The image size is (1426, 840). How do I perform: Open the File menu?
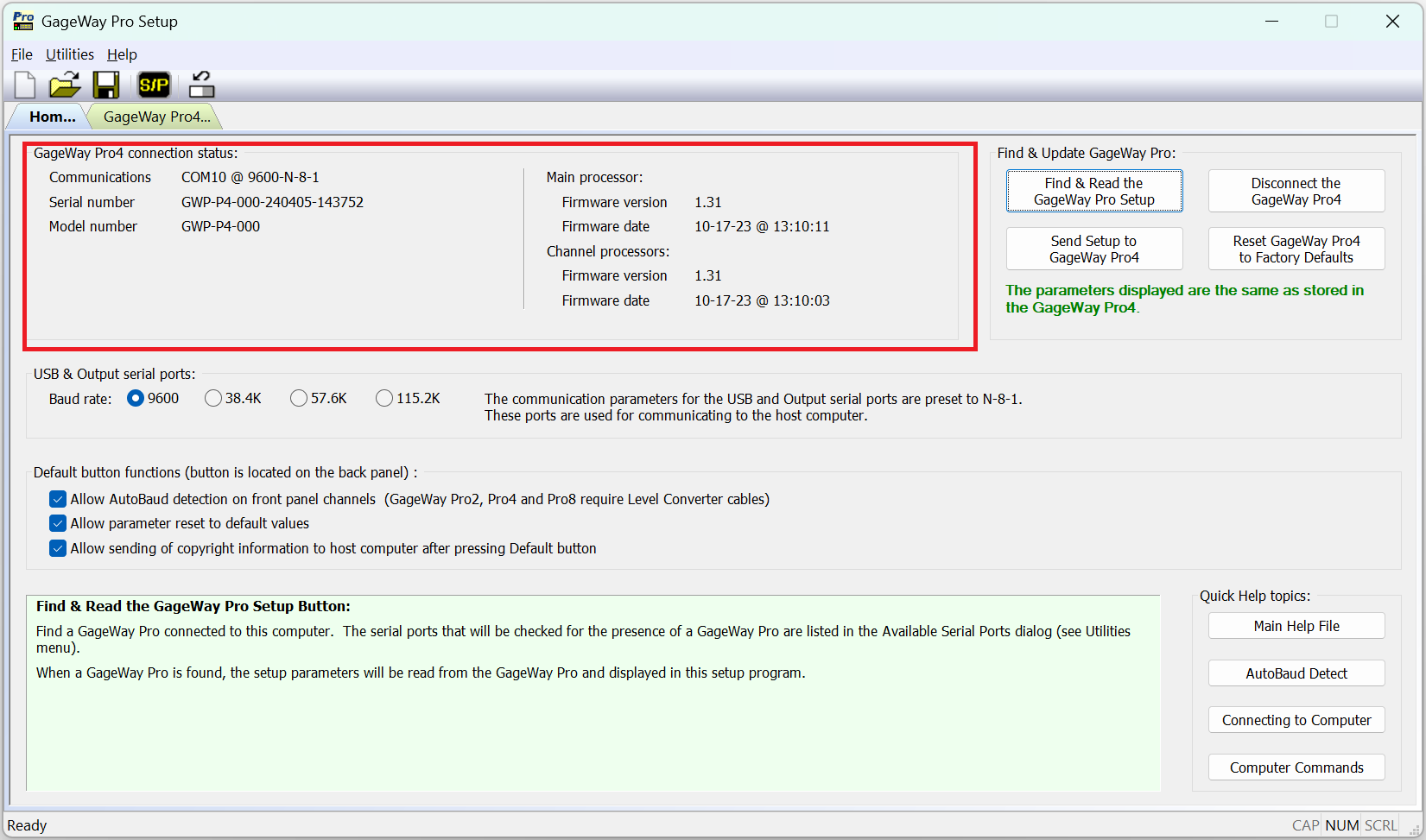pyautogui.click(x=22, y=54)
